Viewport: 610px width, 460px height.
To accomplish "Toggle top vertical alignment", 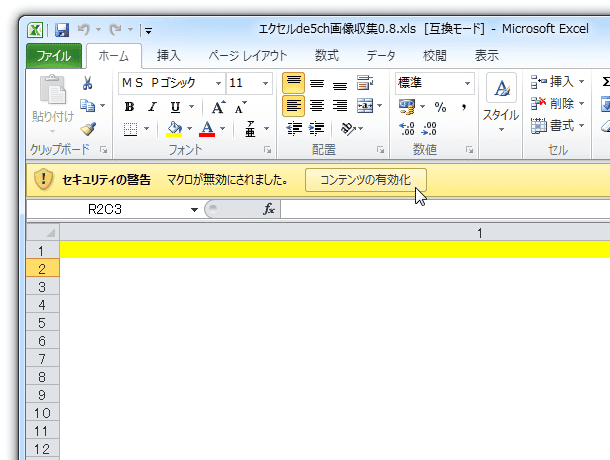I will coord(293,83).
